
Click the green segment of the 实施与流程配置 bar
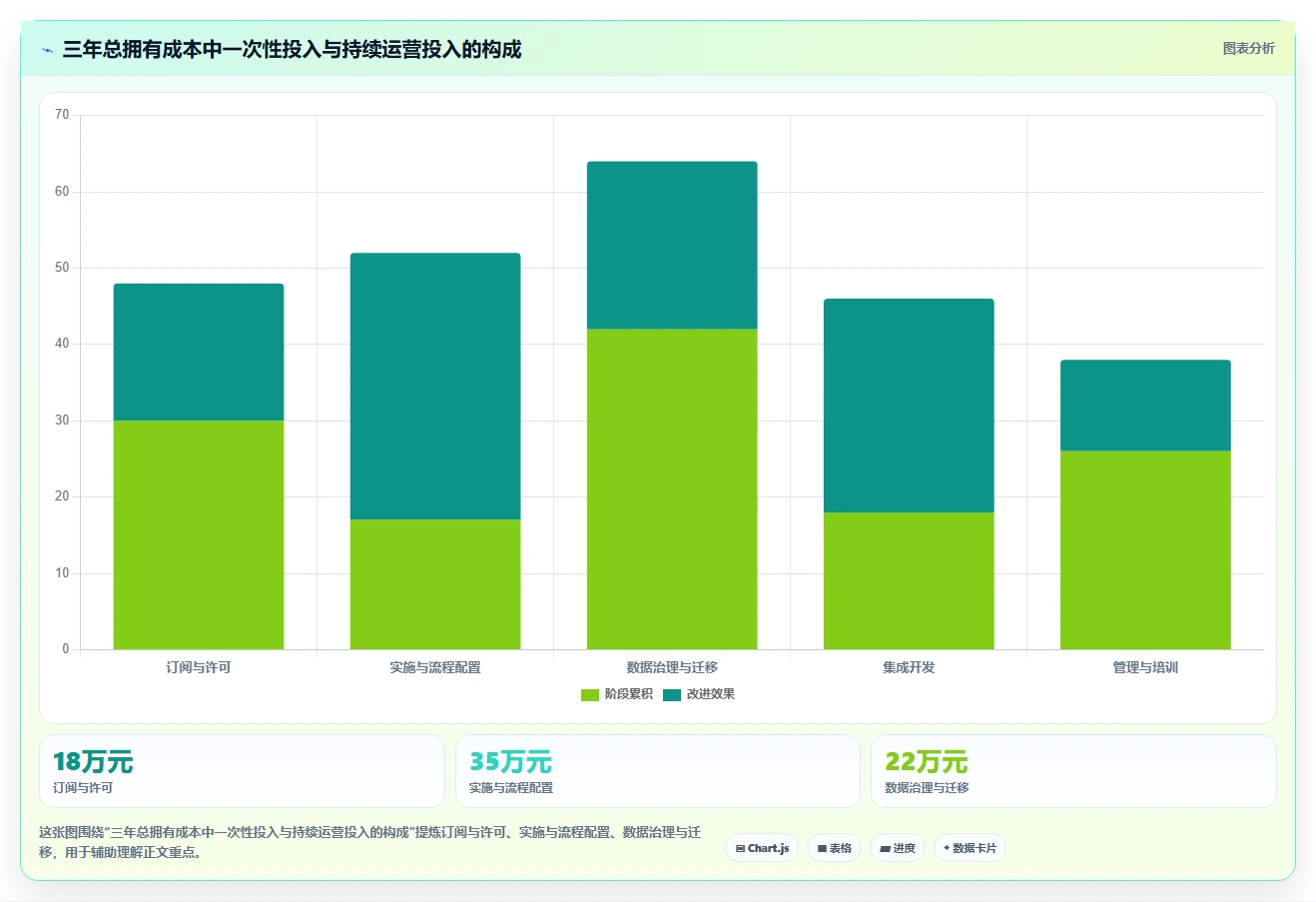pos(435,584)
